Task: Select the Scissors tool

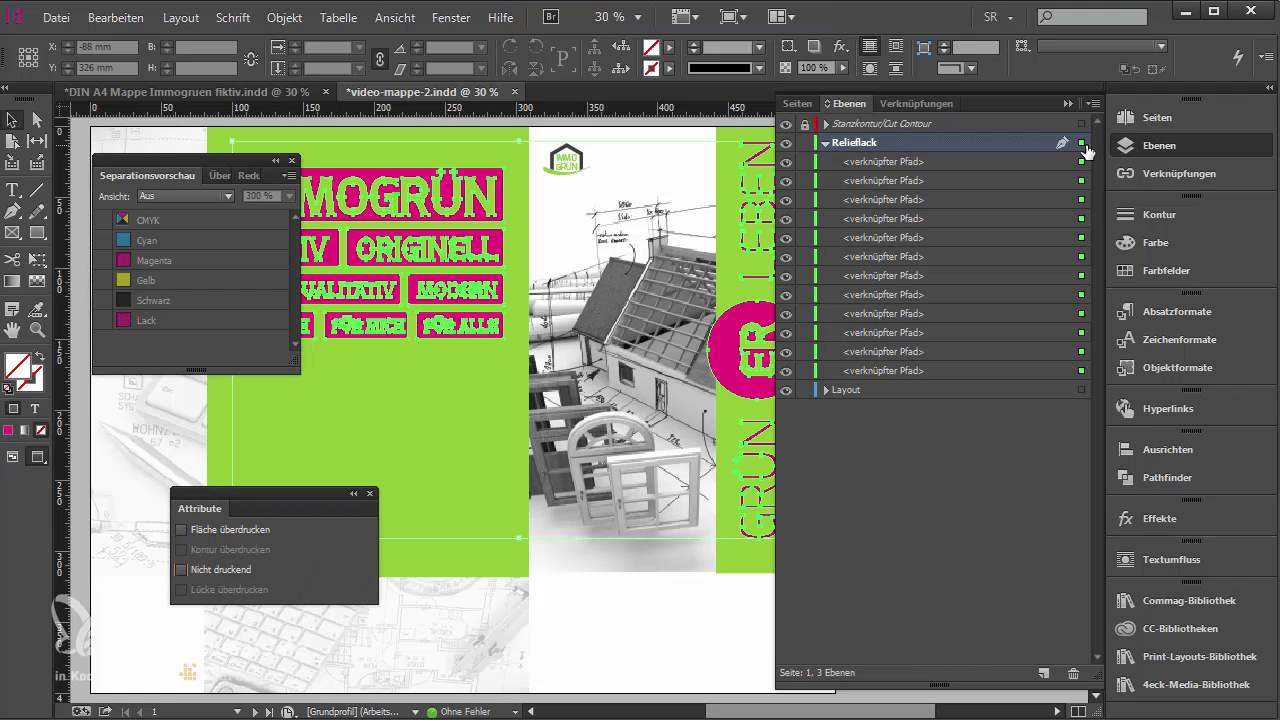Action: [x=13, y=259]
